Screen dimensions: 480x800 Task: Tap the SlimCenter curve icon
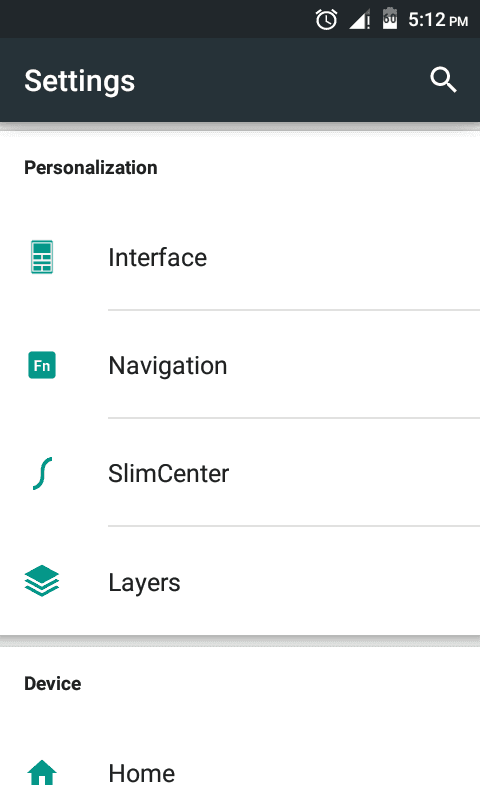click(42, 473)
